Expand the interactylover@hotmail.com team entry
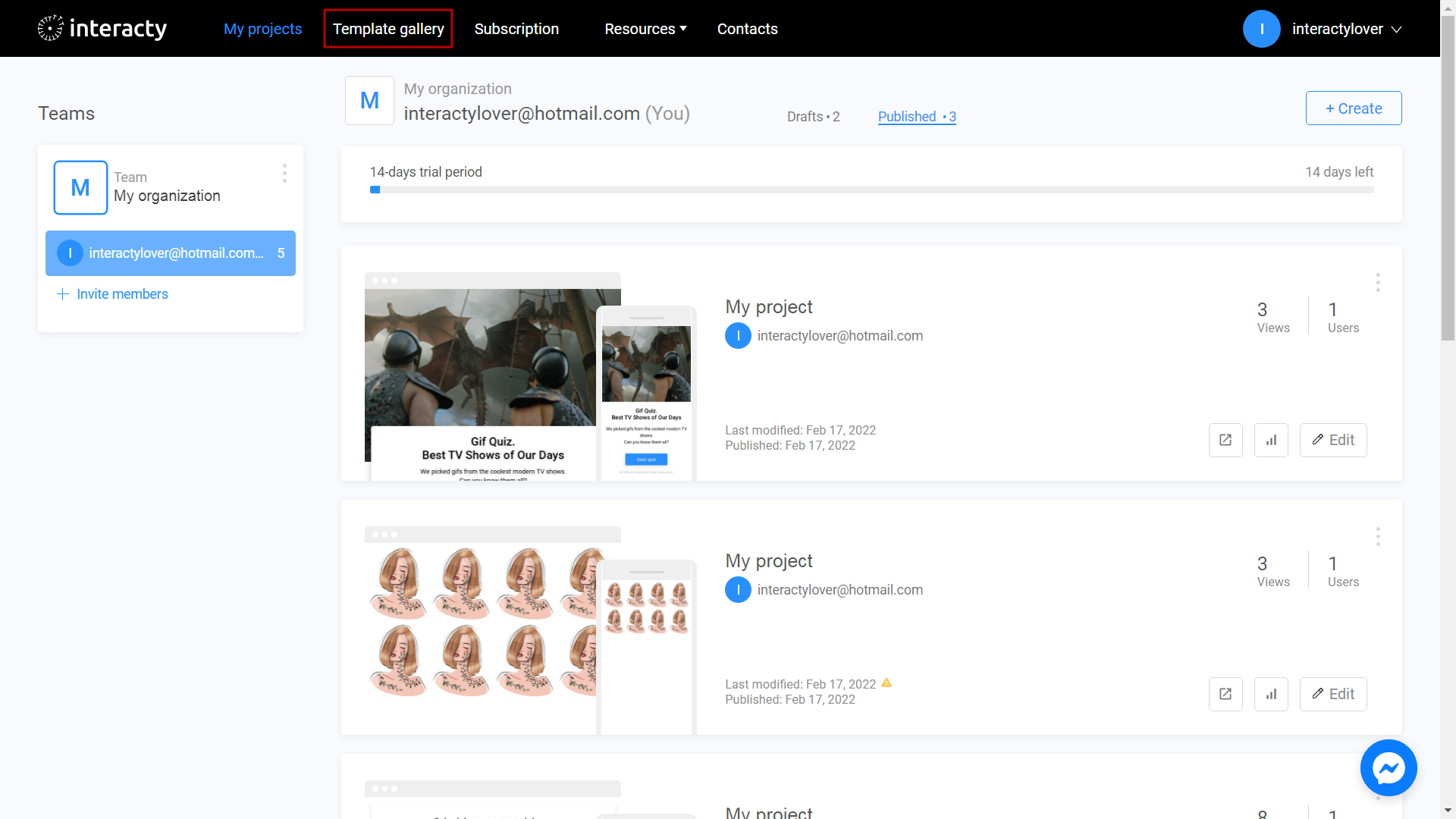The width and height of the screenshot is (1456, 819). (x=171, y=253)
